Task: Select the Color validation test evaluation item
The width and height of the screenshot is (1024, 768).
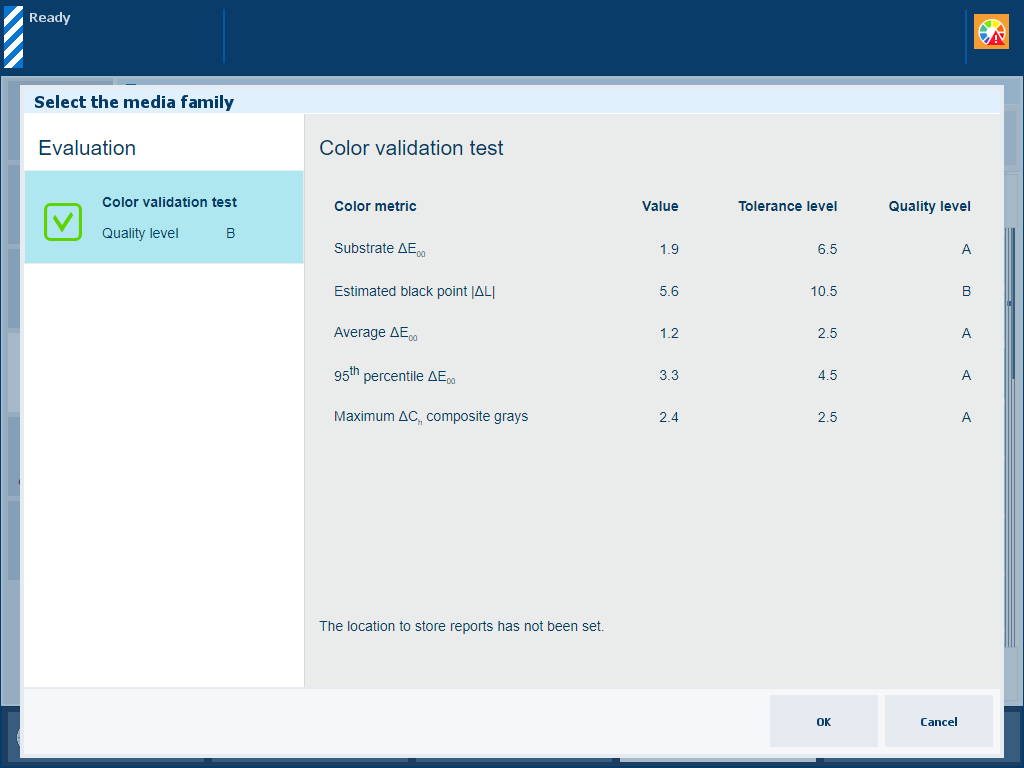Action: [169, 203]
